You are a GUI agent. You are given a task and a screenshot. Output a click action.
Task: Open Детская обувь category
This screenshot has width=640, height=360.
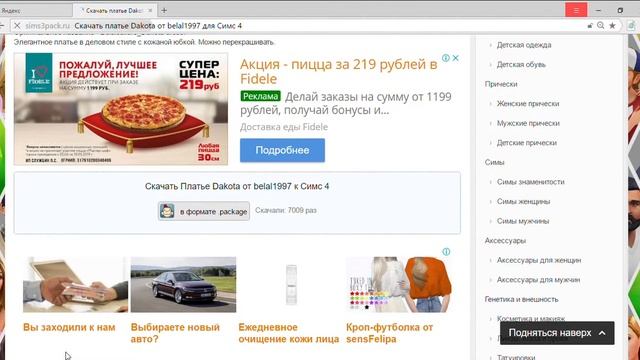coord(521,64)
